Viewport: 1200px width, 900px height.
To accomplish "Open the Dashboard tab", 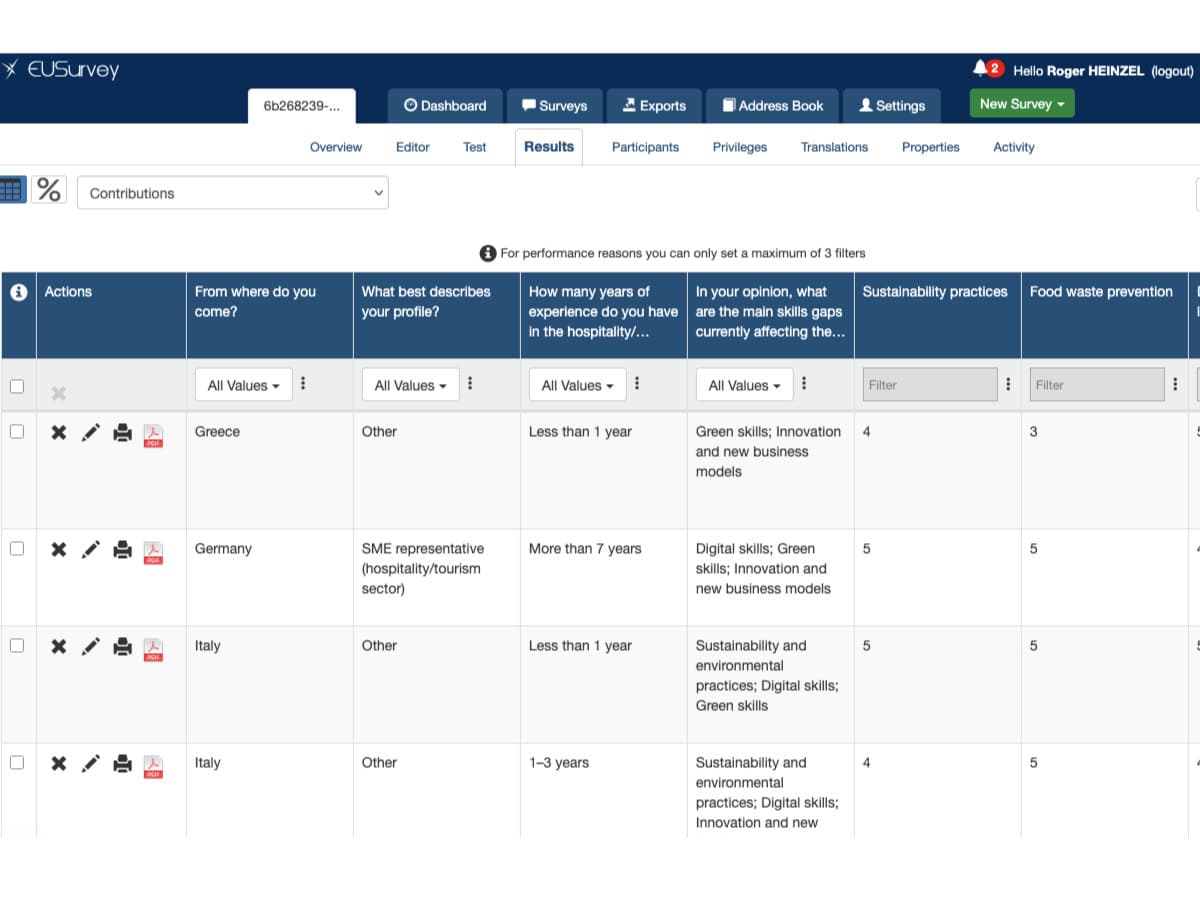I will coord(445,106).
